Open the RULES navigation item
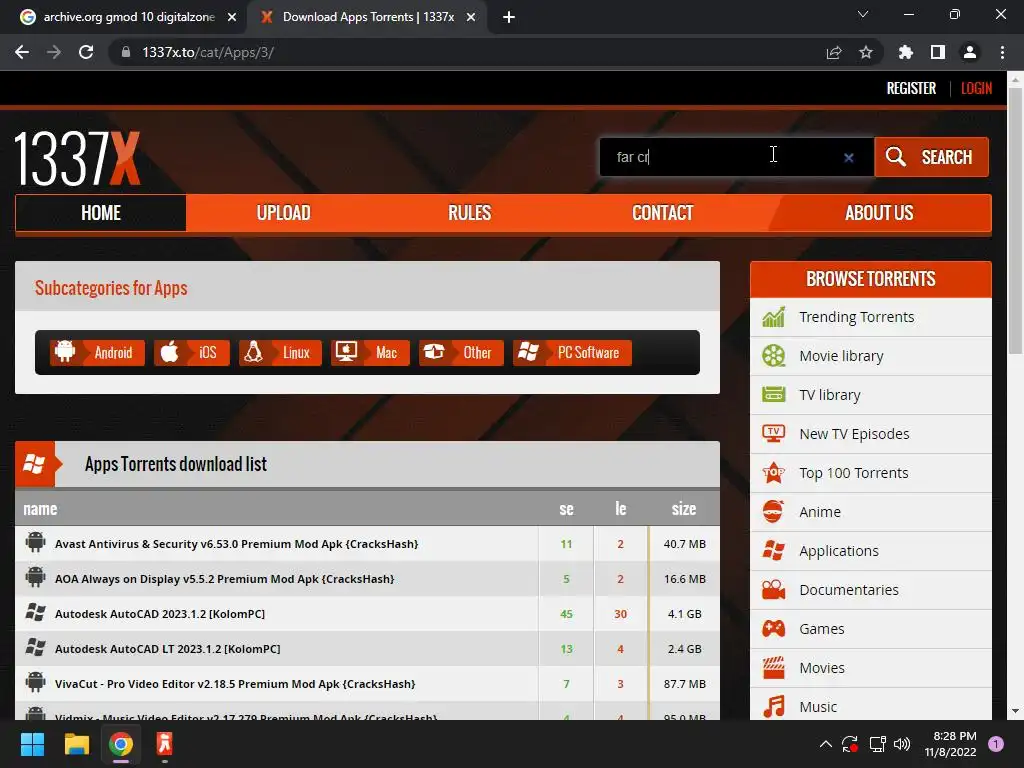The height and width of the screenshot is (768, 1024). pos(470,213)
